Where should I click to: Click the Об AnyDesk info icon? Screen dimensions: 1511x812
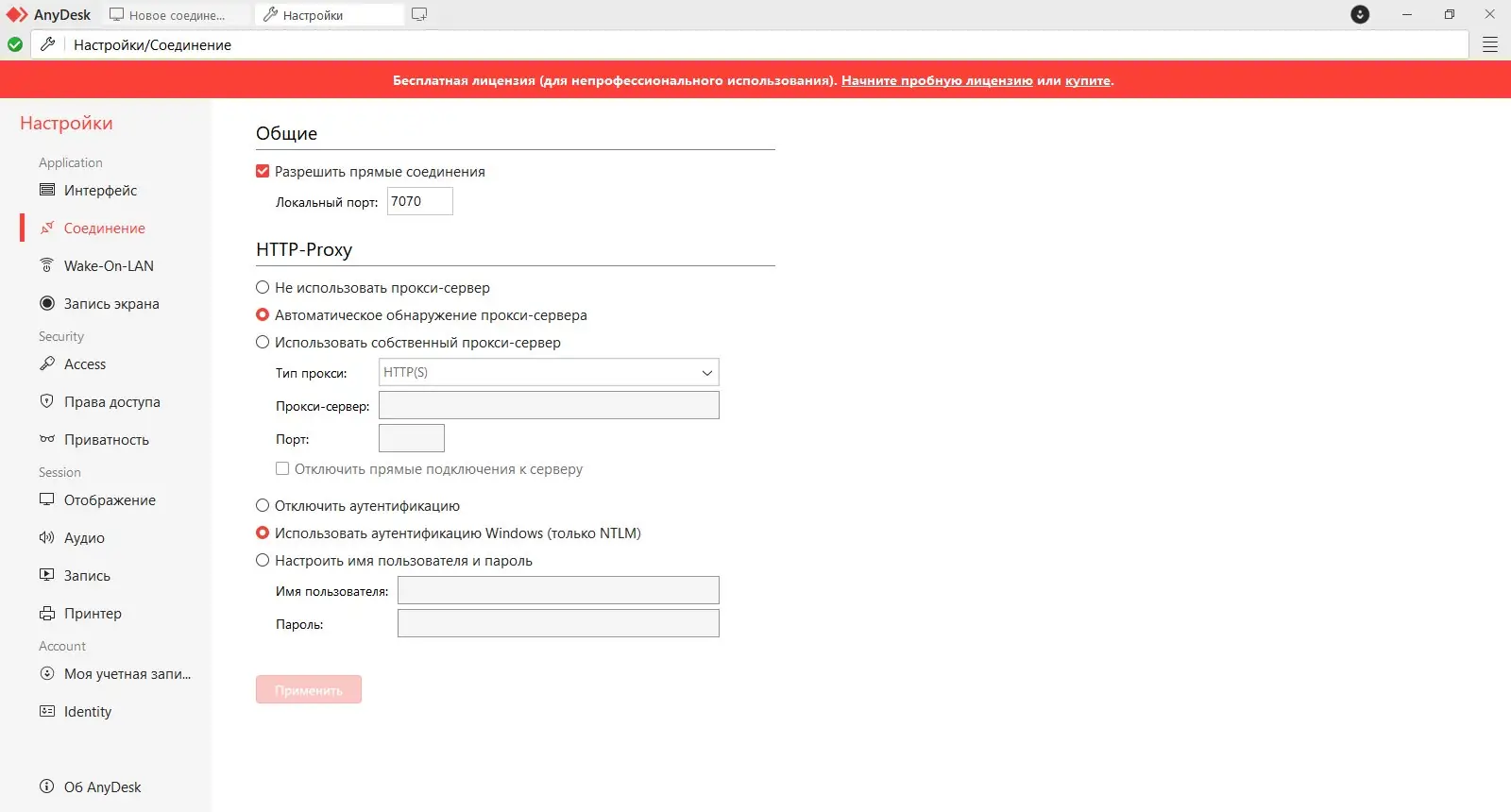tap(47, 787)
